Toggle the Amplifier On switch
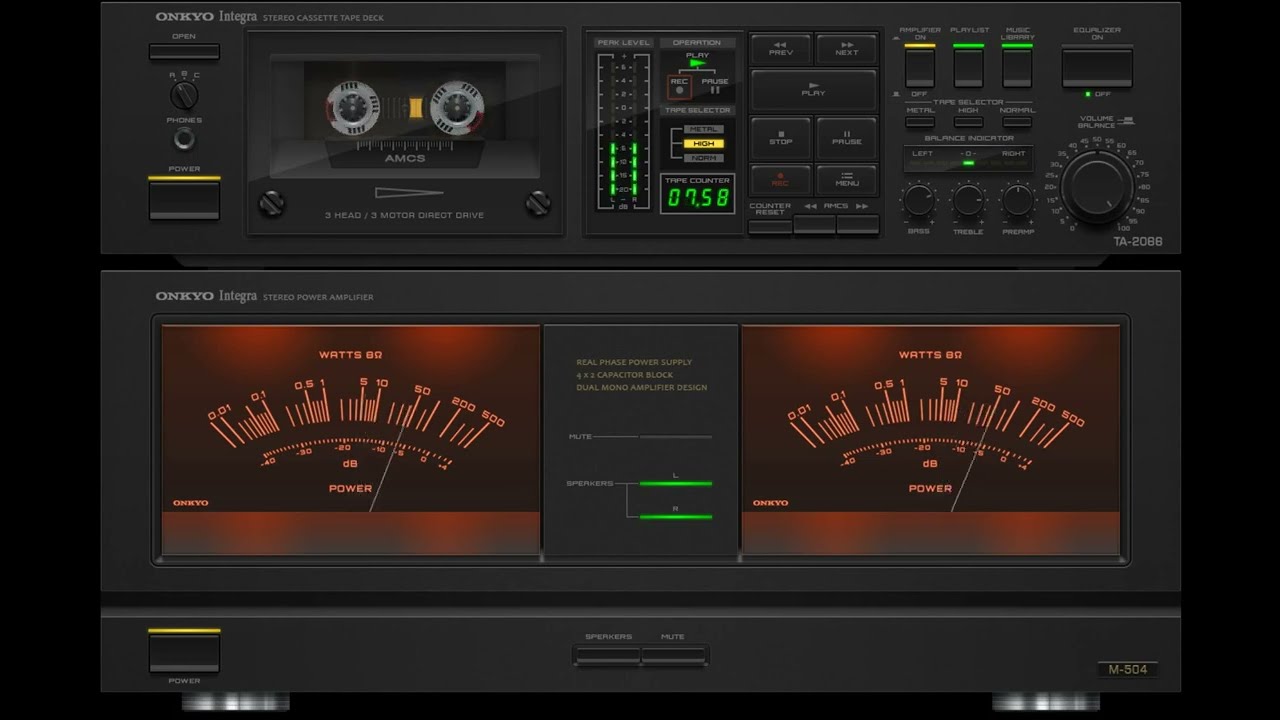 919,68
